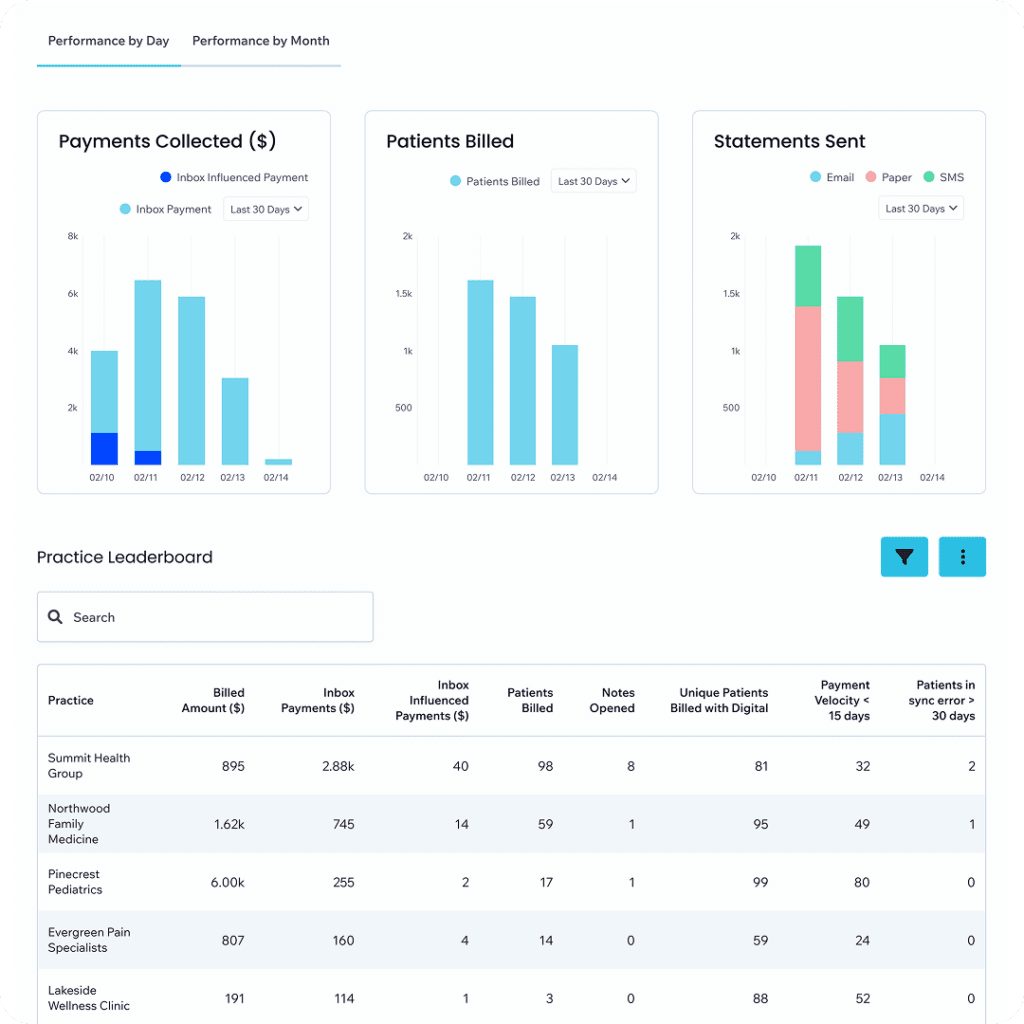Toggle the Patients Billed legend item

click(494, 181)
